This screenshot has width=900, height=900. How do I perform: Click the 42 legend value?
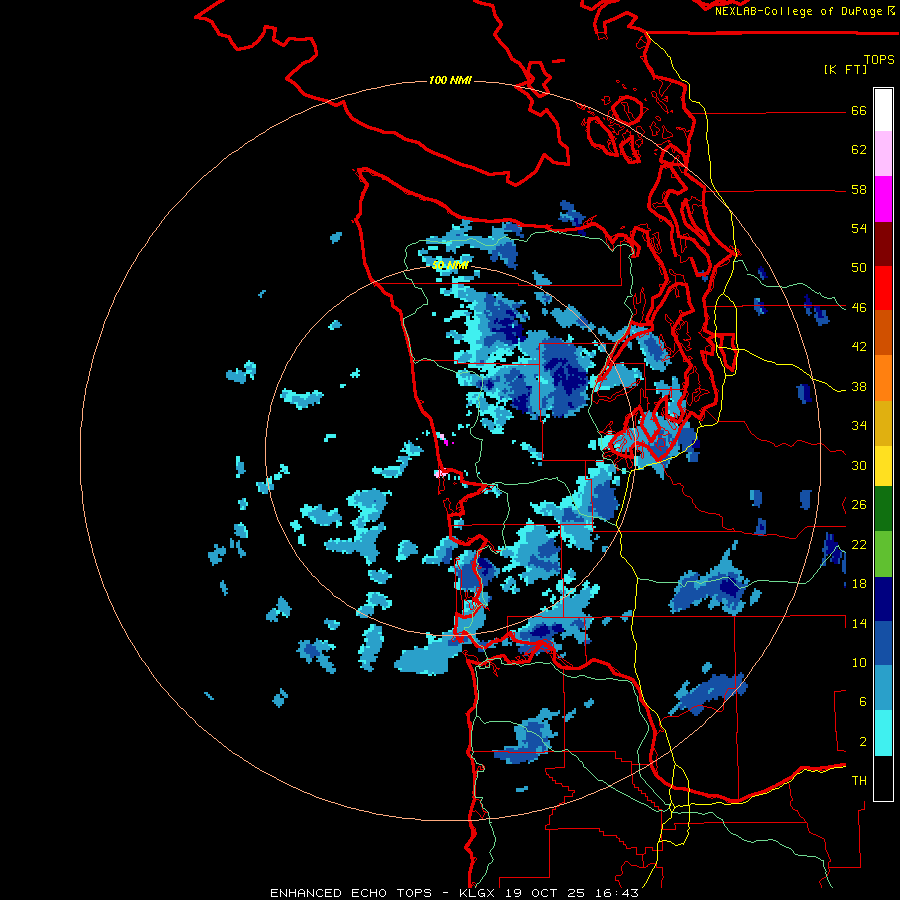coord(859,347)
